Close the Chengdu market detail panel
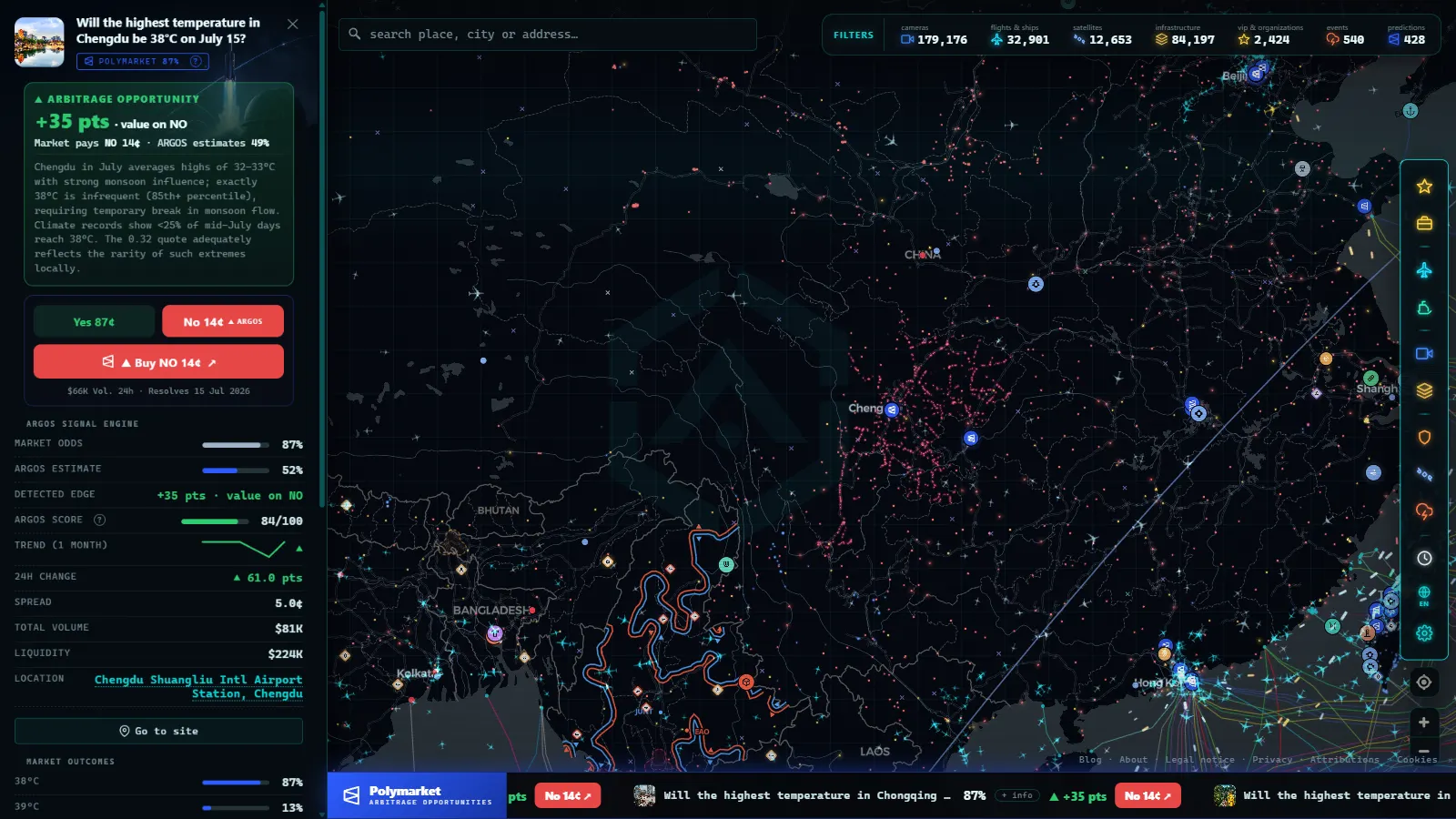Screen dimensions: 1456x819 (x=293, y=24)
